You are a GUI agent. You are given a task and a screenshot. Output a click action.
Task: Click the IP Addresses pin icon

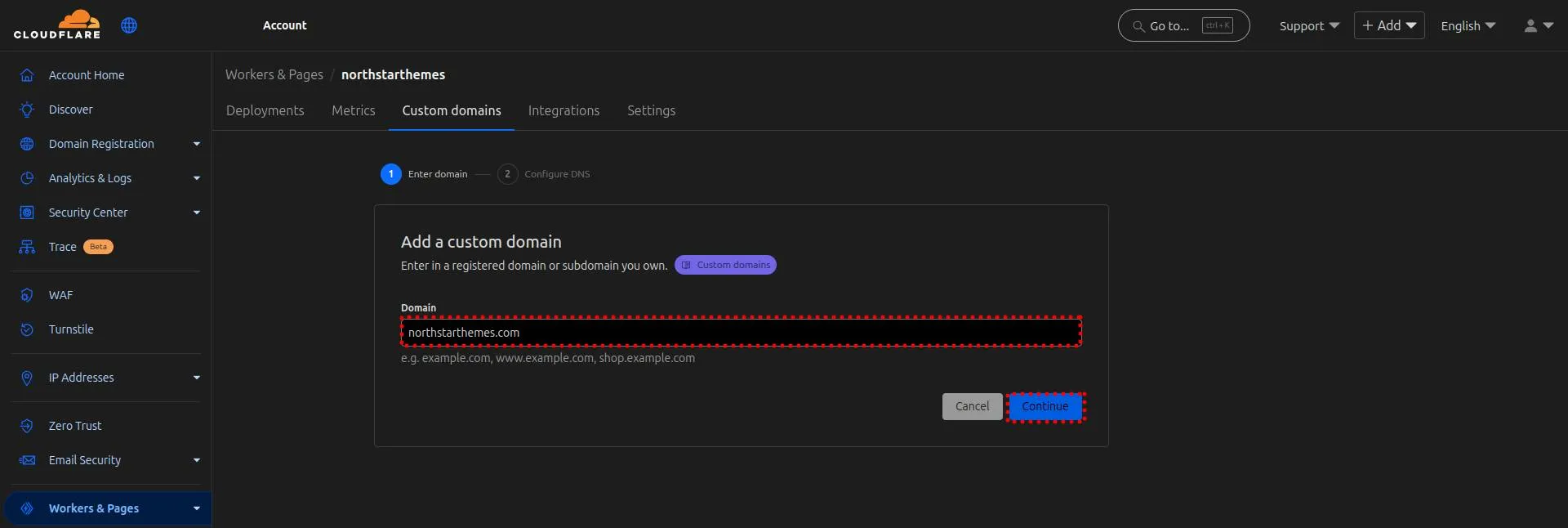pos(27,378)
